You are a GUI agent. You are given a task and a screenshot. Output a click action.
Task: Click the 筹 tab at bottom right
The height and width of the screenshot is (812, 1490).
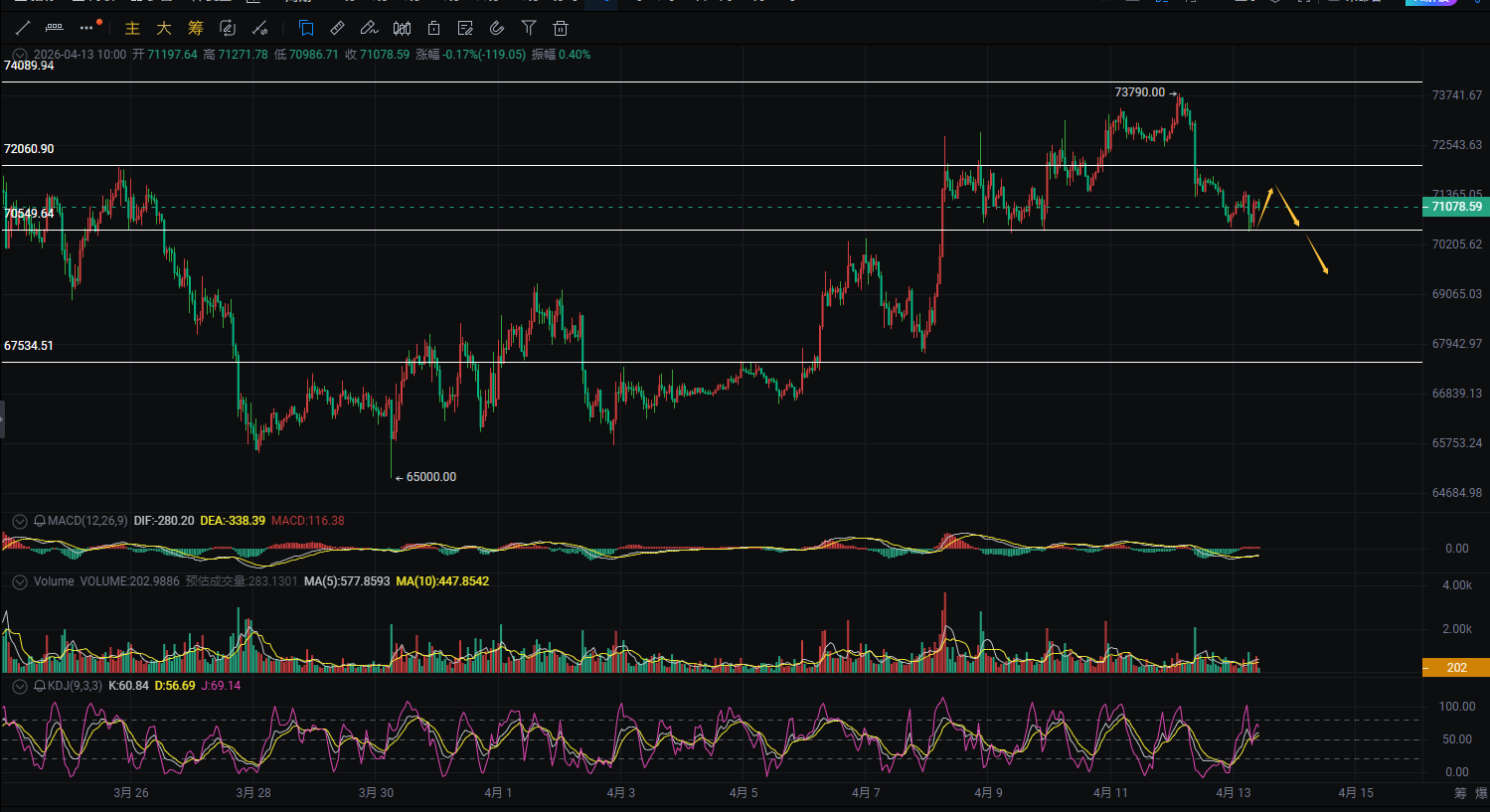click(1460, 793)
